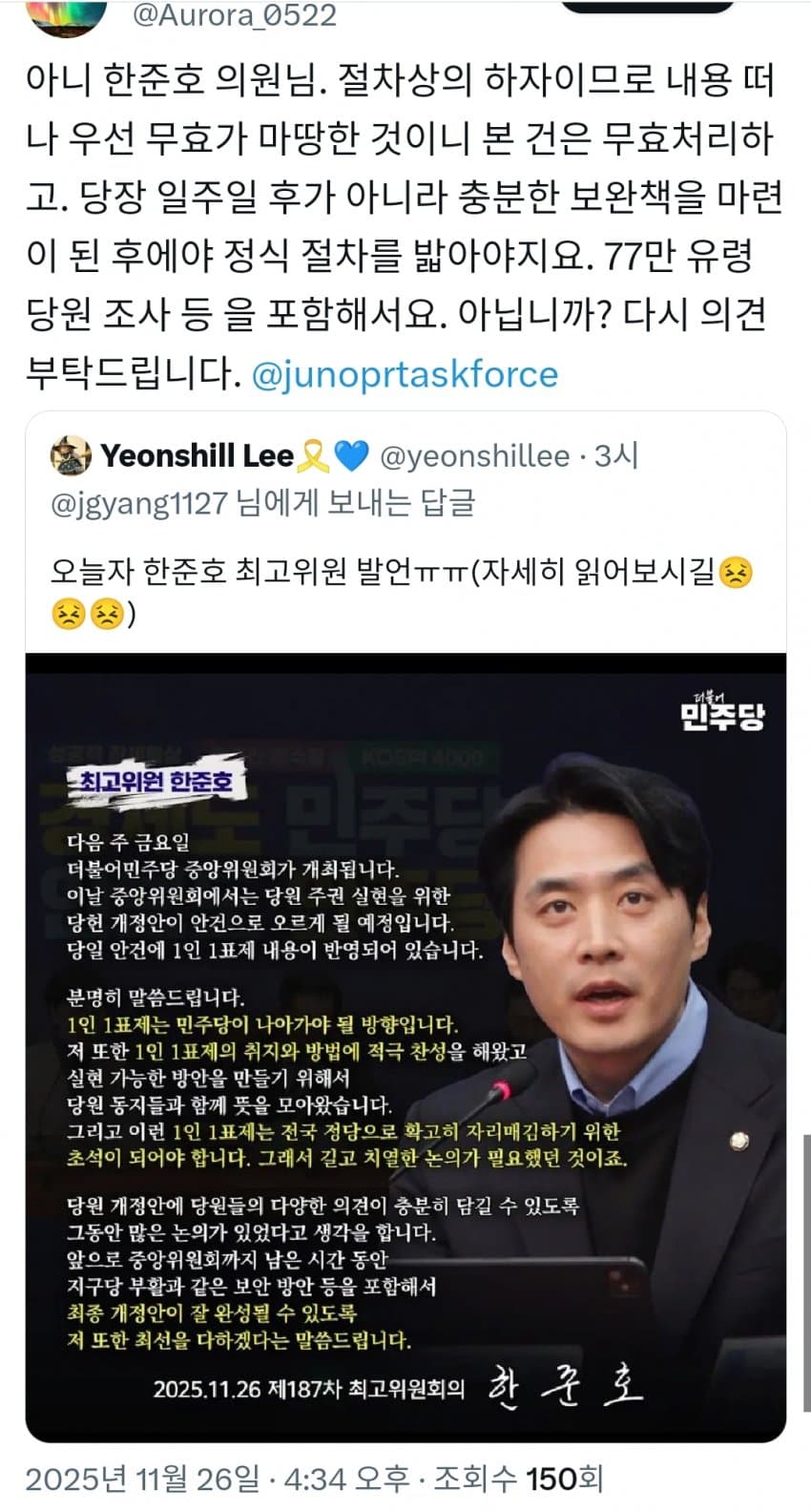Open Yeonshill Lee's small profile avatar
The image size is (811, 1512).
(70, 456)
